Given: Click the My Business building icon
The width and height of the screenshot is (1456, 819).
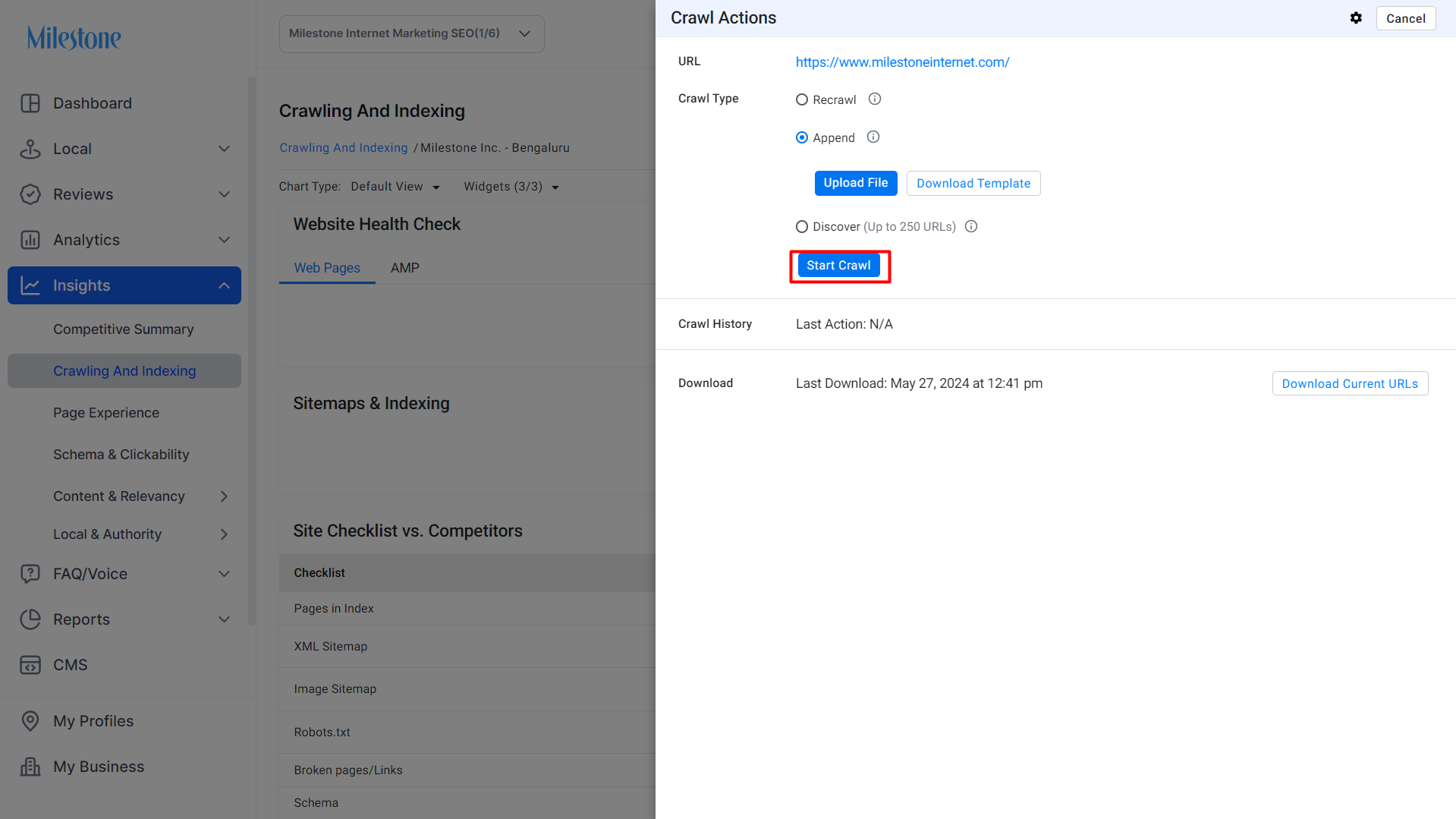Looking at the screenshot, I should 30,767.
